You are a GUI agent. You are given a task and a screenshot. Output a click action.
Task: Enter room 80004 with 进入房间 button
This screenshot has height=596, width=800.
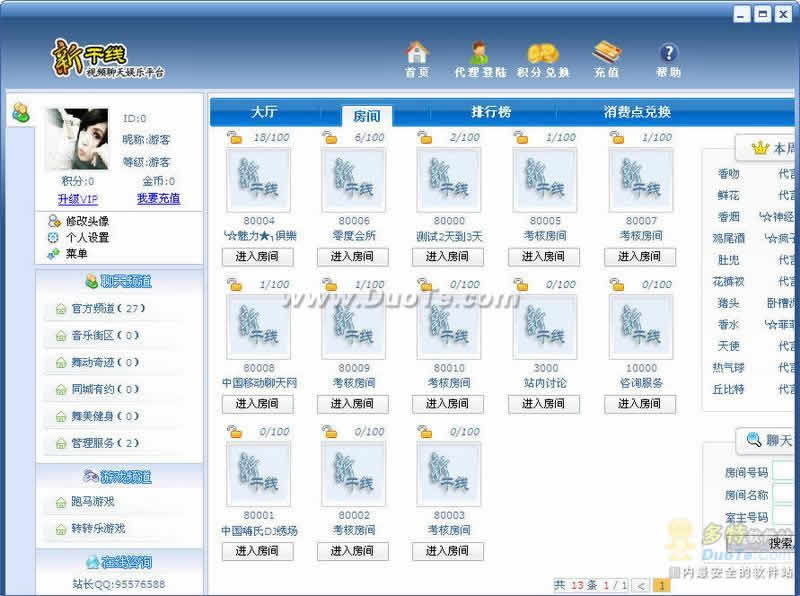(257, 257)
